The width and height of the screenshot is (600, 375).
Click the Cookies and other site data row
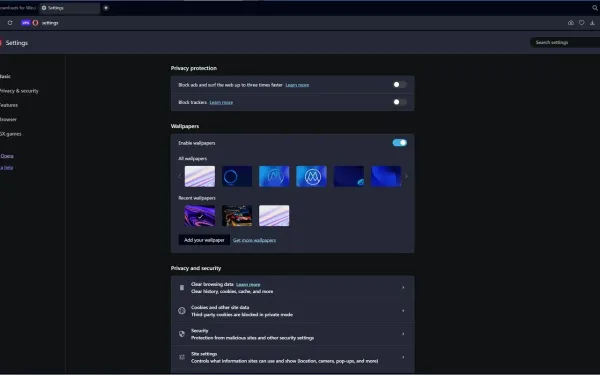tap(292, 311)
